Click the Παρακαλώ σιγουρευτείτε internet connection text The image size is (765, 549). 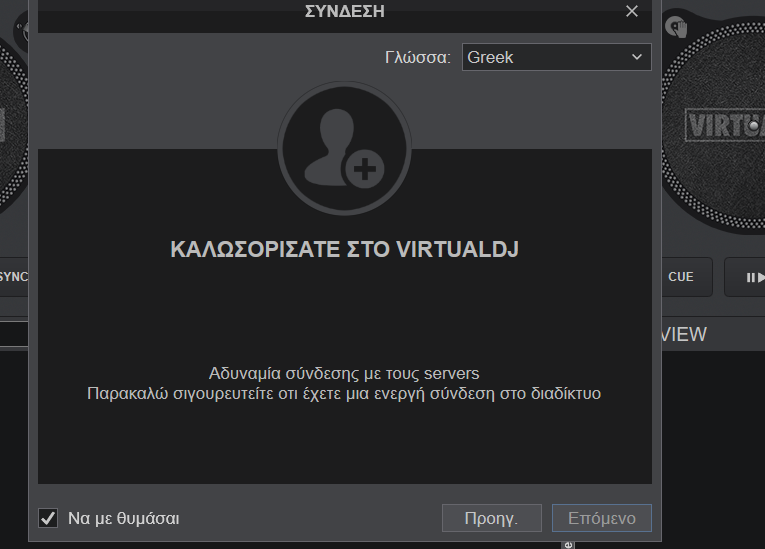(x=344, y=393)
